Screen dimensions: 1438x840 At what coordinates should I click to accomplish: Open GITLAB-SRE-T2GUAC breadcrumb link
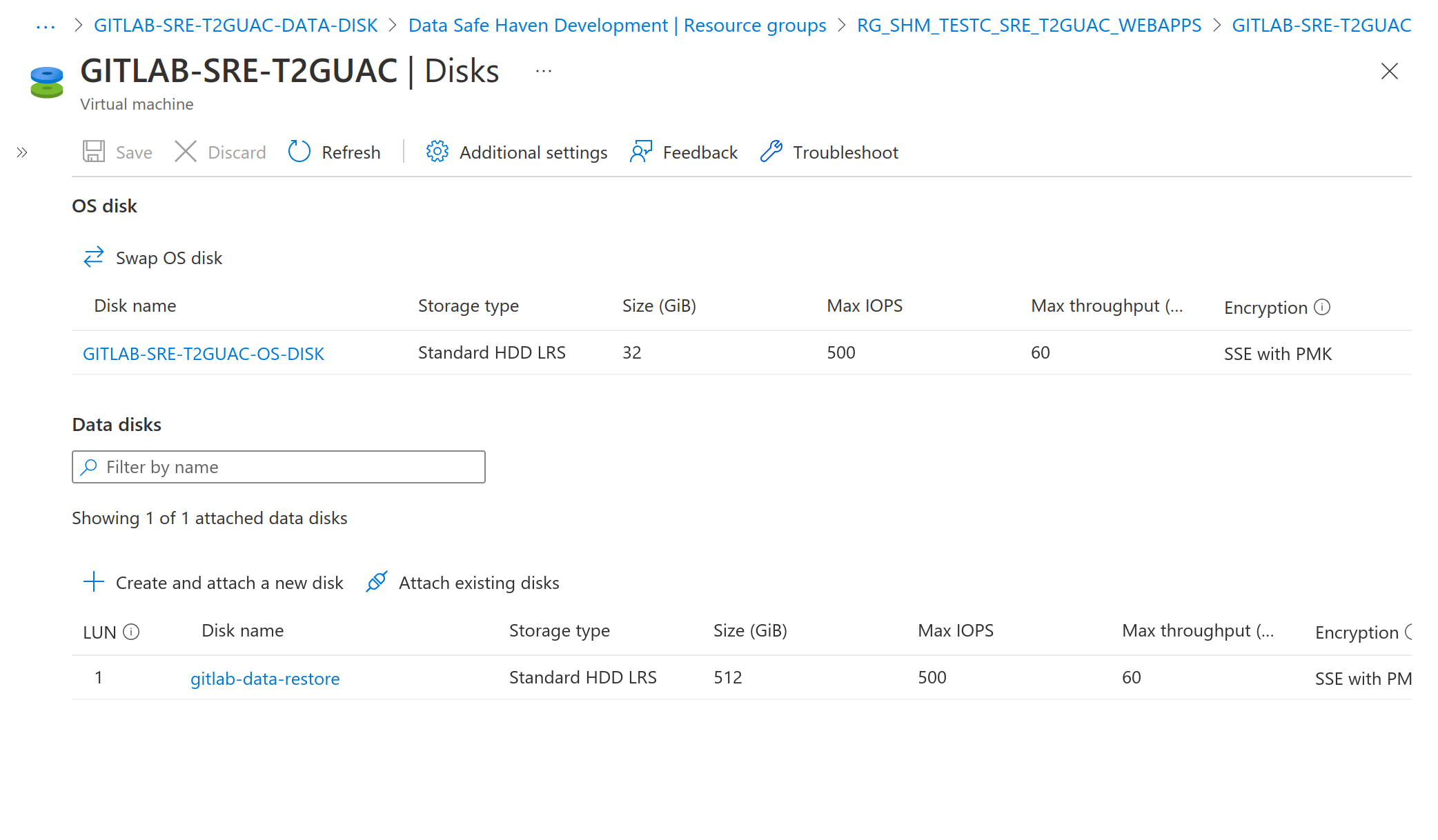1321,26
